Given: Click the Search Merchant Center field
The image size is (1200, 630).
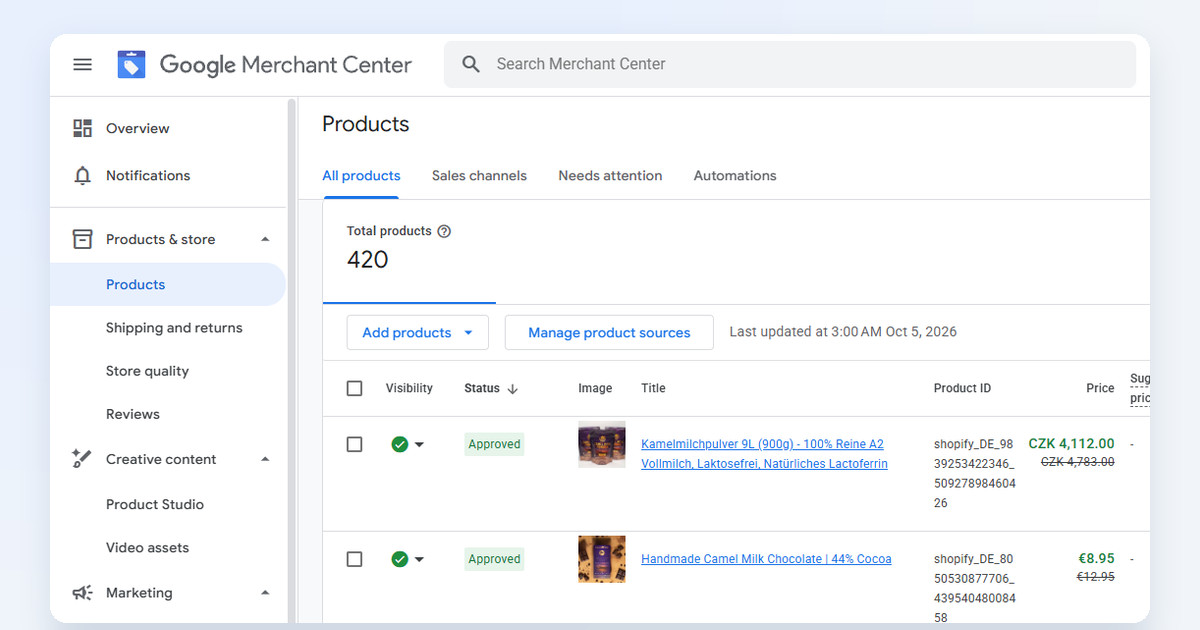Looking at the screenshot, I should (x=790, y=64).
